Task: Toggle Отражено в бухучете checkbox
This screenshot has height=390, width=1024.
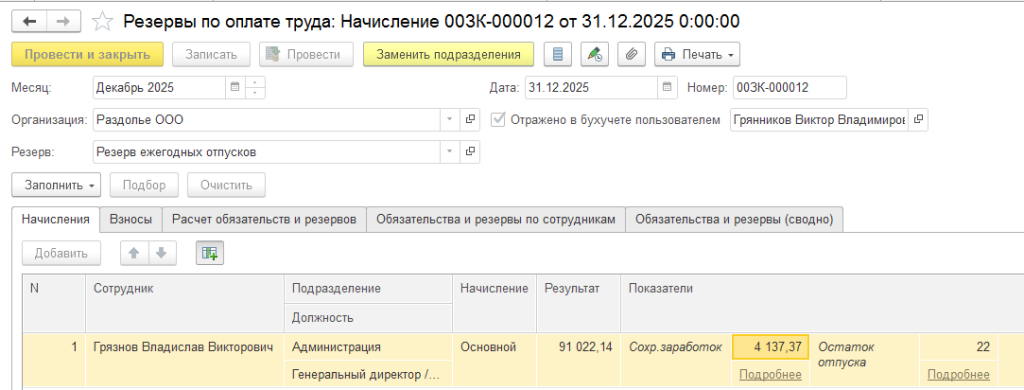Action: [499, 120]
